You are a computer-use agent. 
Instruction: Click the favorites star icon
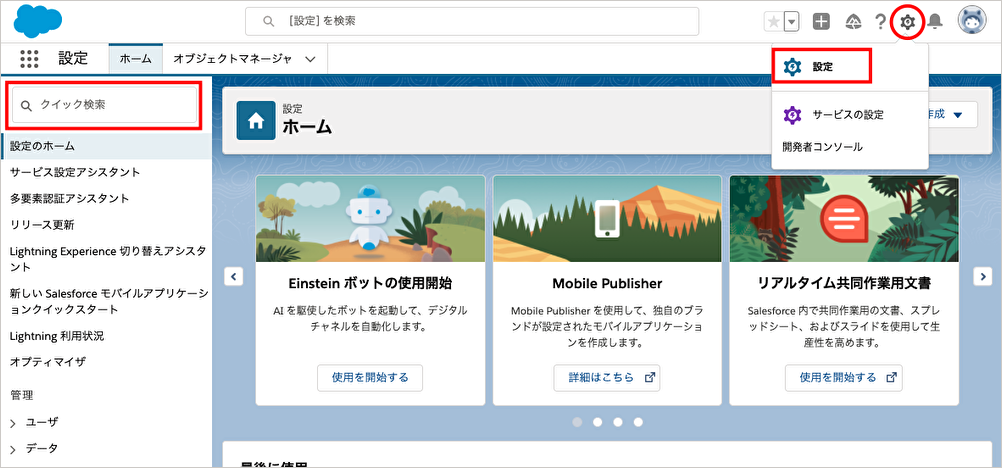(773, 22)
